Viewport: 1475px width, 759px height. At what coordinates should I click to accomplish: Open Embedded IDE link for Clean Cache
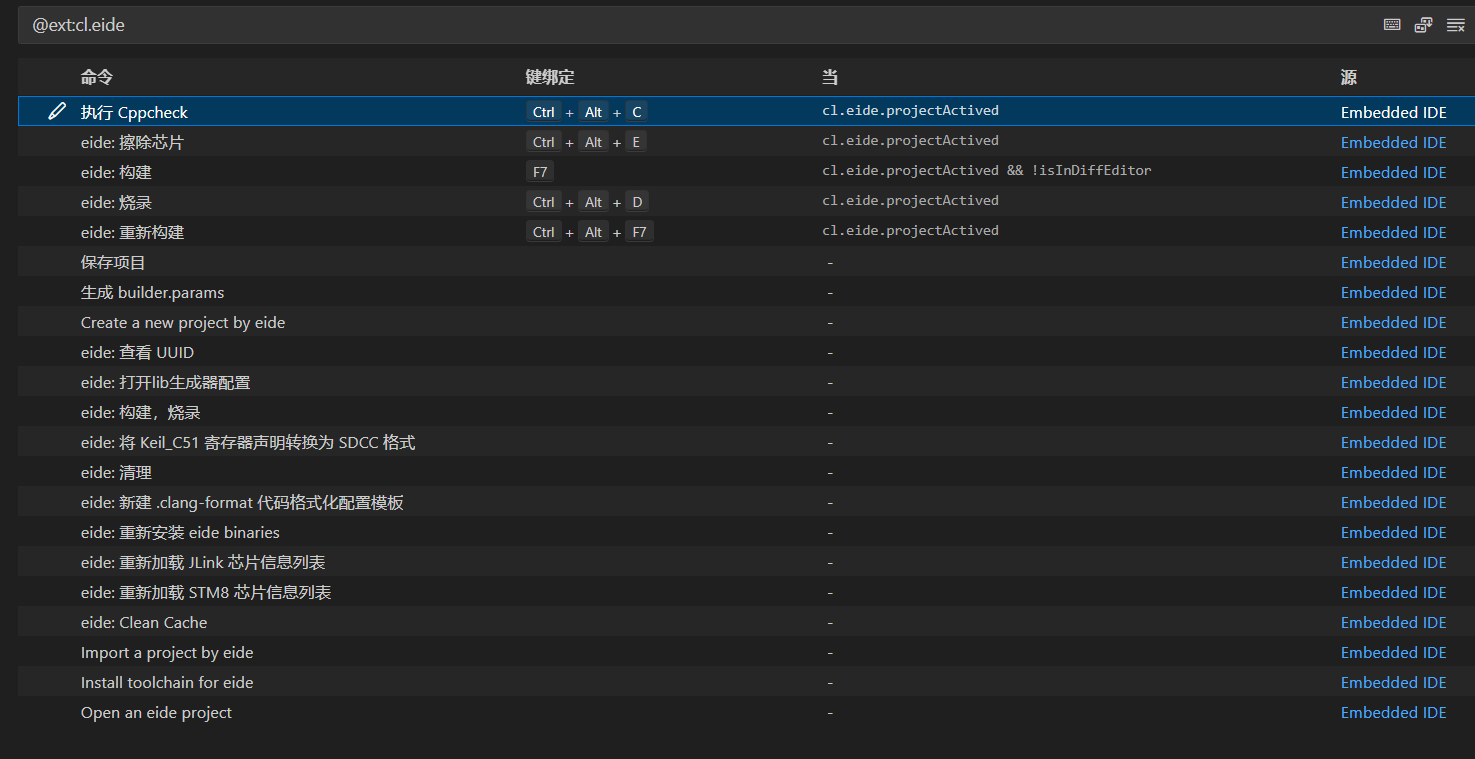1393,622
